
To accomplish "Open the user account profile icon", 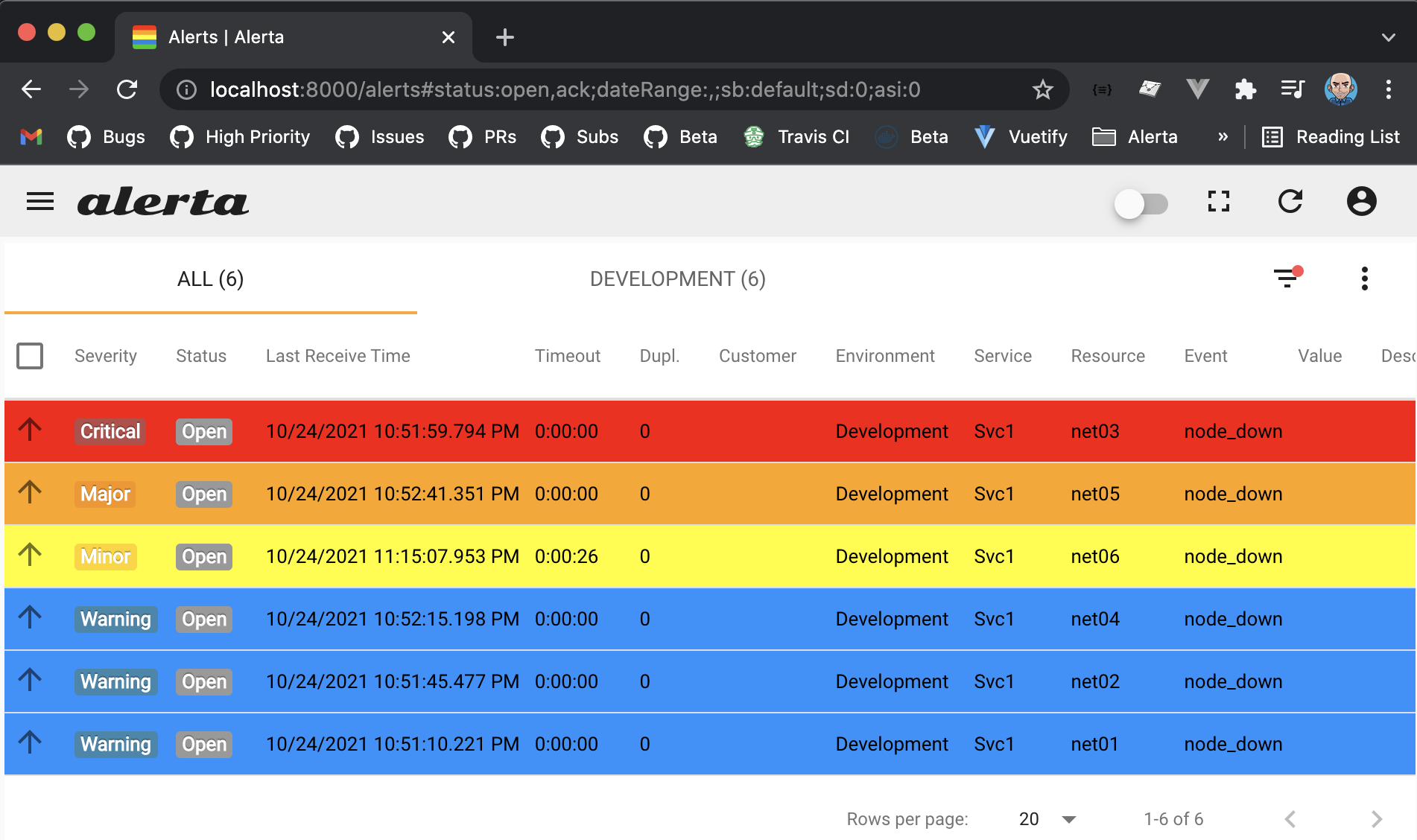I will click(x=1362, y=201).
